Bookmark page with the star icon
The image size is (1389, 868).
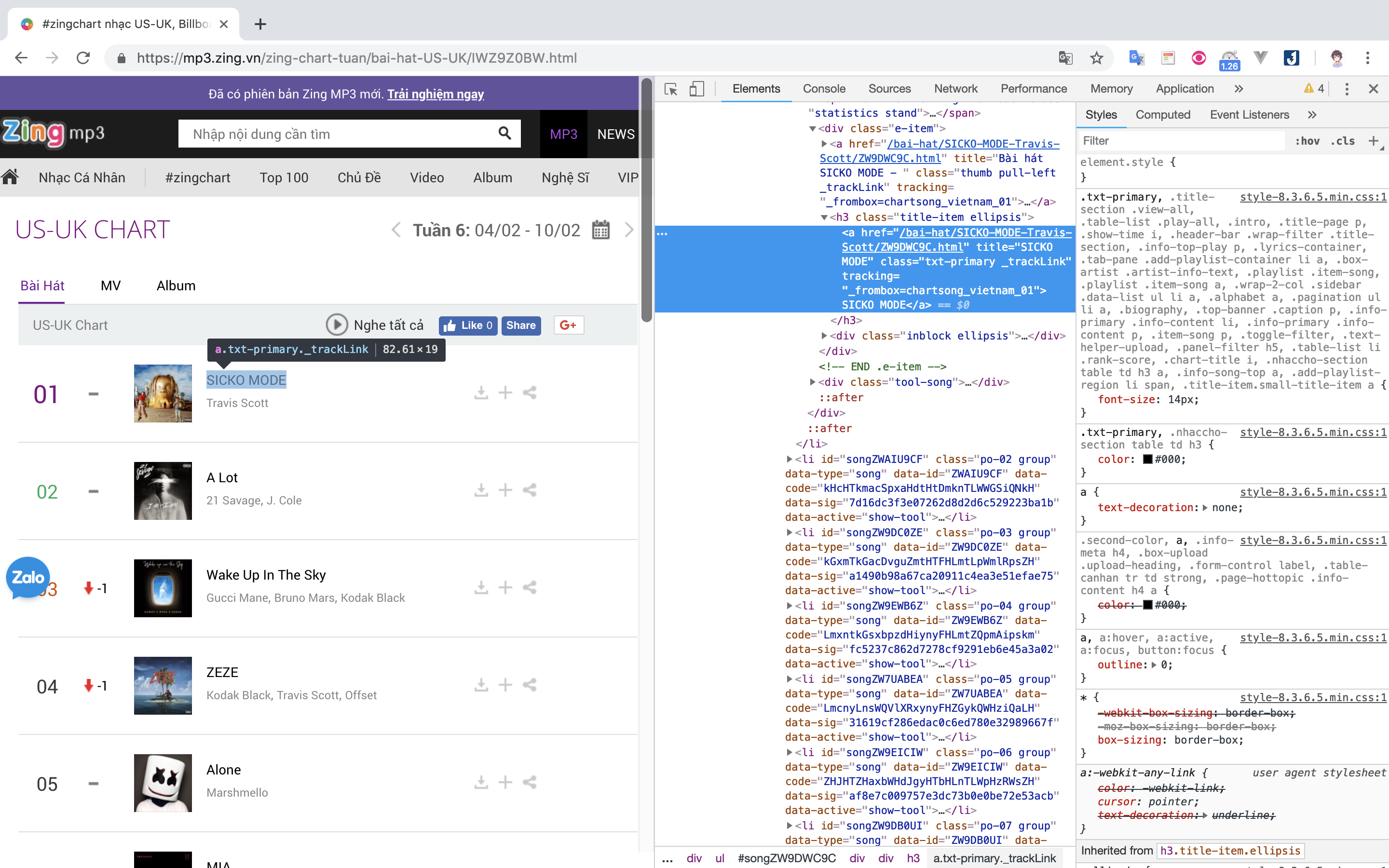(1096, 58)
